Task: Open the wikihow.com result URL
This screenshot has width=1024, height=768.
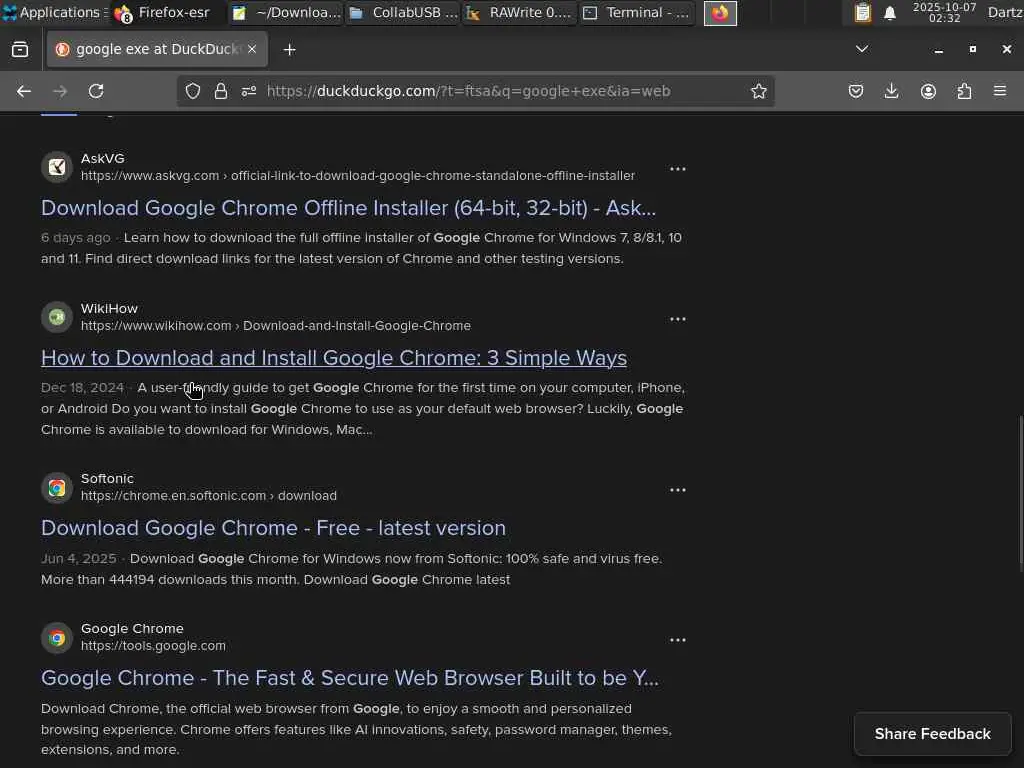Action: click(x=276, y=325)
